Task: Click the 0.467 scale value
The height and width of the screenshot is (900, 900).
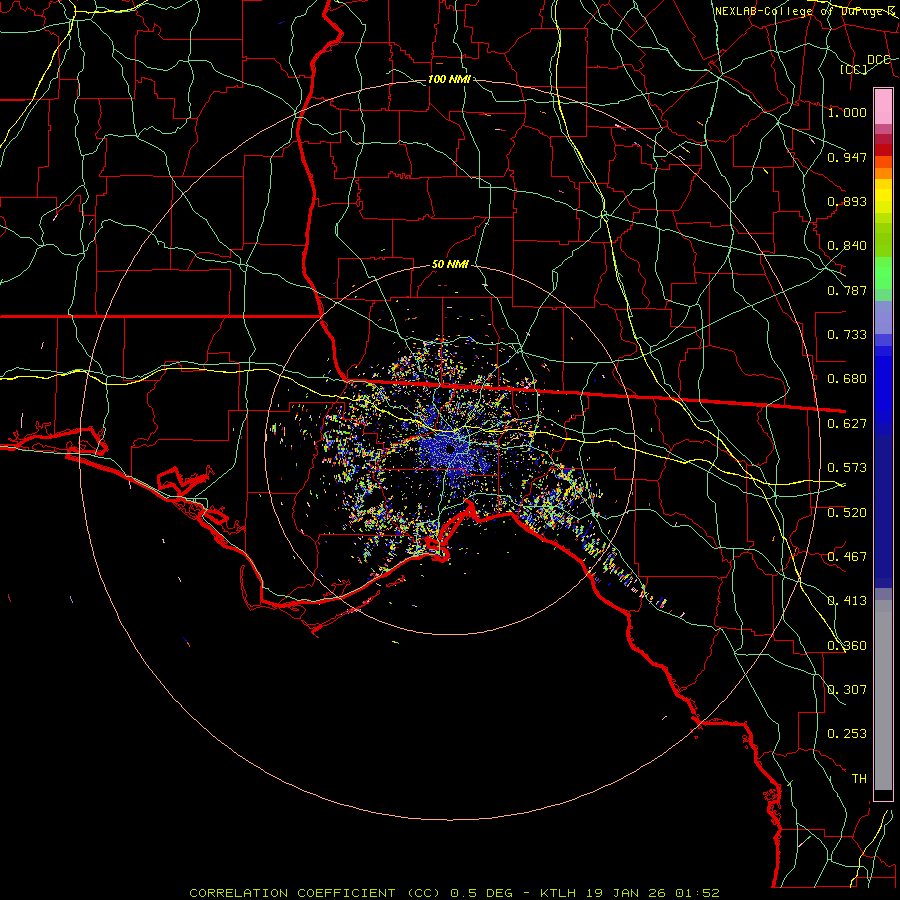Action: [x=847, y=557]
